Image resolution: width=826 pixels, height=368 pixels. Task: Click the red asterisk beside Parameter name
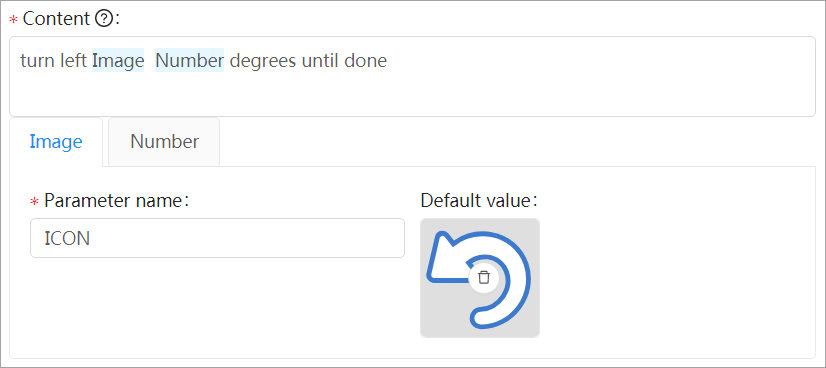[x=35, y=201]
